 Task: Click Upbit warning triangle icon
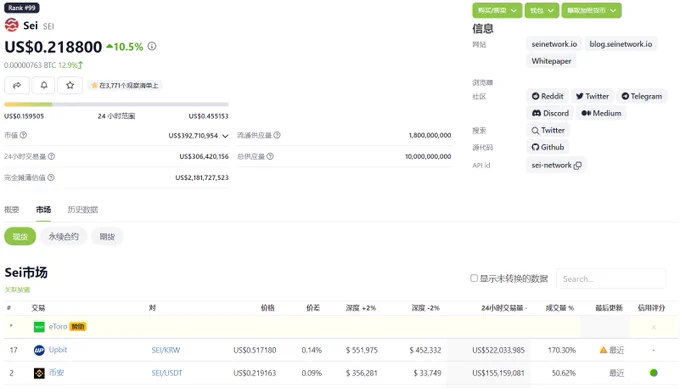click(x=603, y=350)
